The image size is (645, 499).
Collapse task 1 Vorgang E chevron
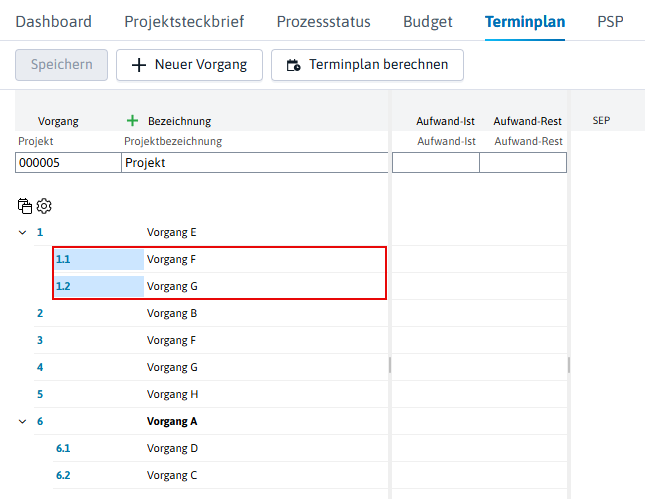(x=23, y=232)
